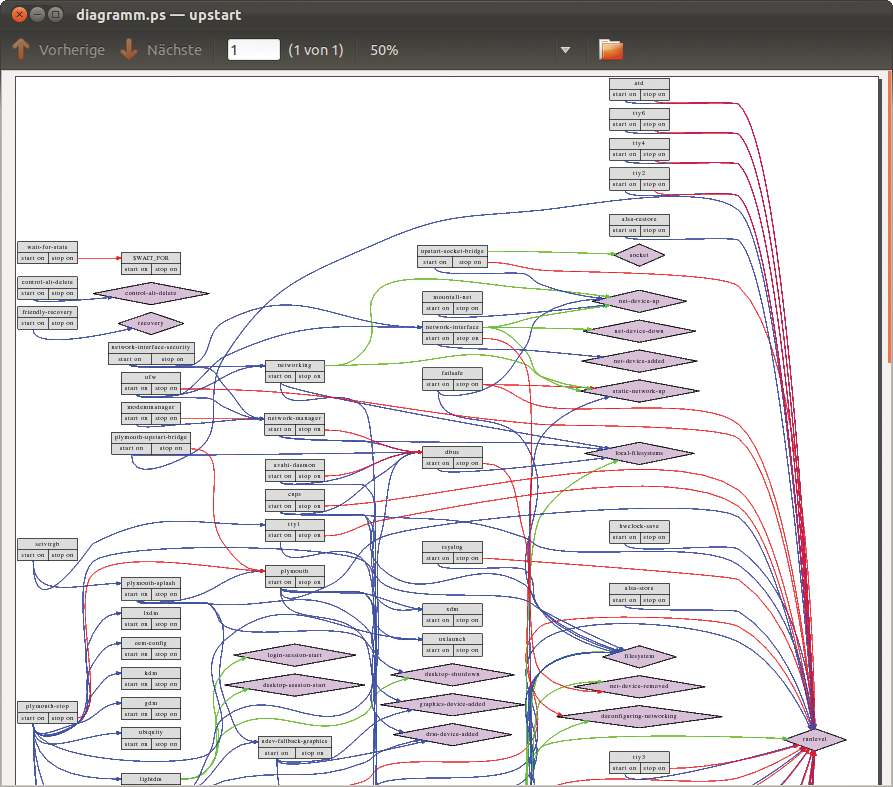The width and height of the screenshot is (893, 787).
Task: Expand the zoom level dropdown arrow
Action: 565,50
